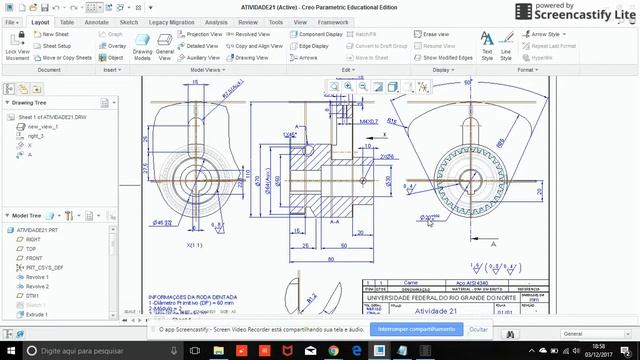
Task: Open Text Style settings
Action: [487, 46]
